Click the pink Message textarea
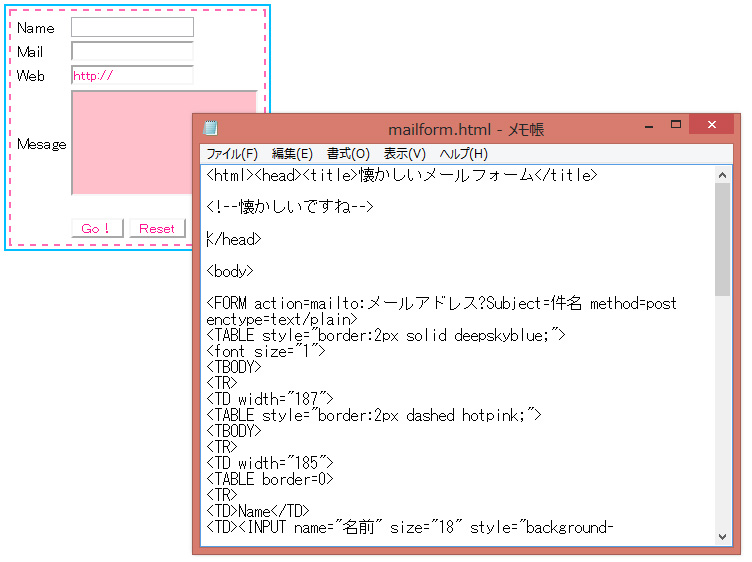 (x=131, y=142)
